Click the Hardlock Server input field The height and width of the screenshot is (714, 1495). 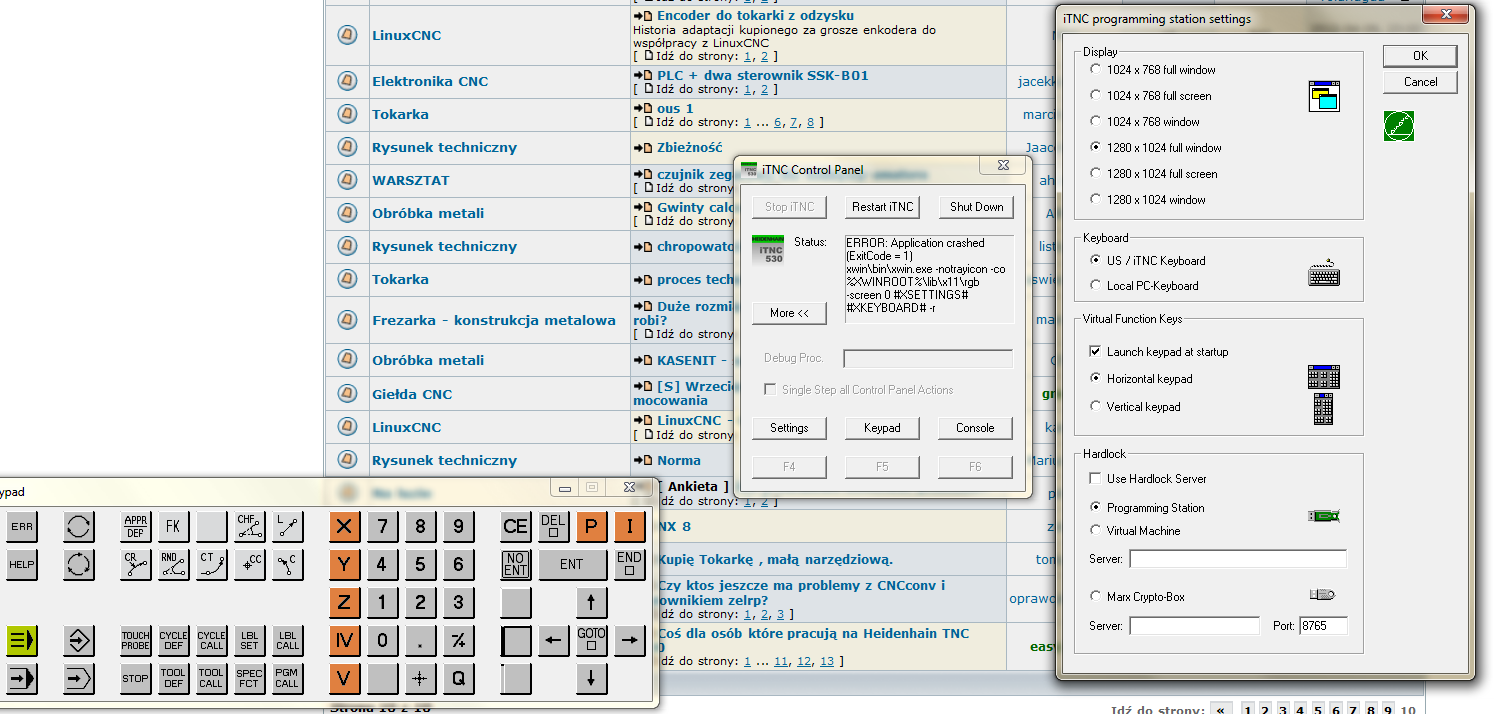pyautogui.click(x=1238, y=559)
